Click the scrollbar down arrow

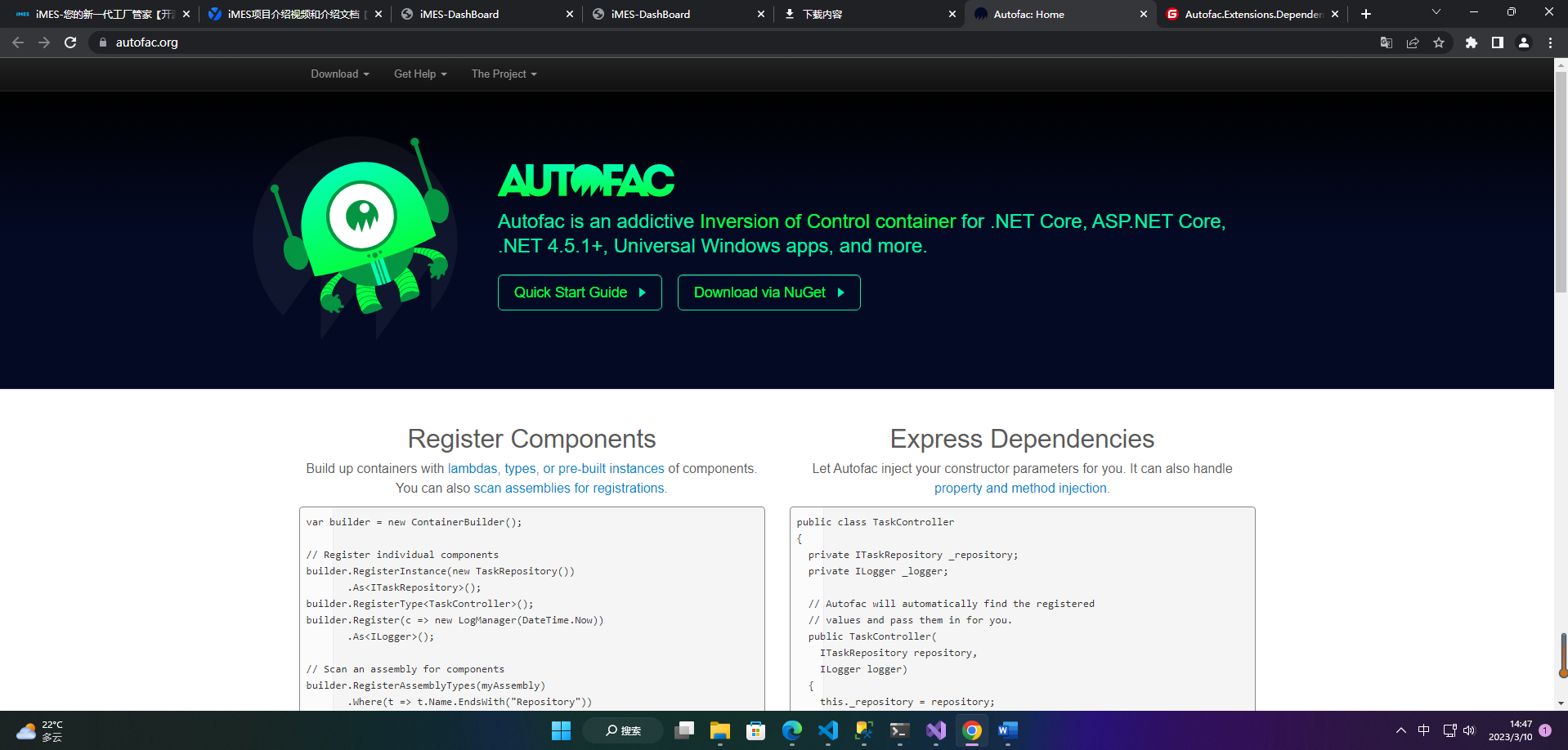[x=1561, y=703]
